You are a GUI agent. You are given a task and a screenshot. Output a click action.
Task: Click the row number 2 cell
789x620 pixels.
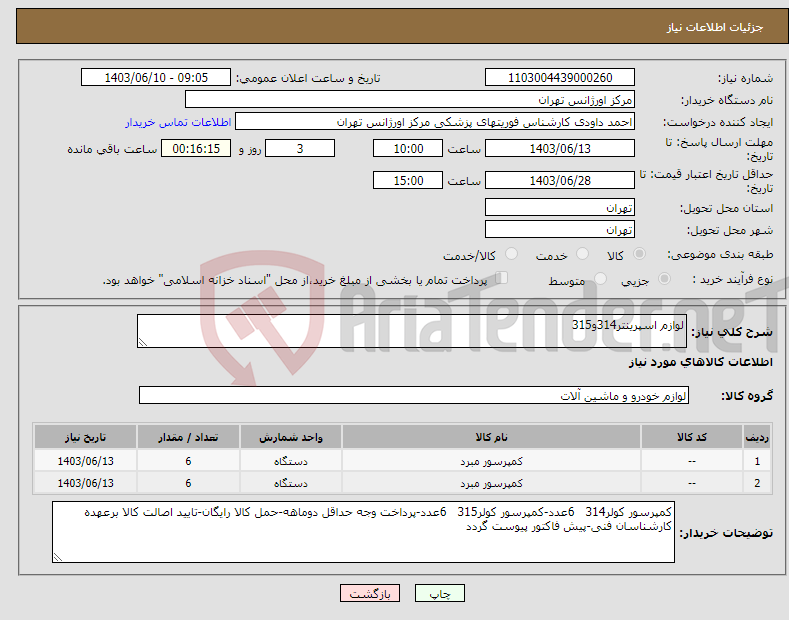pyautogui.click(x=757, y=483)
